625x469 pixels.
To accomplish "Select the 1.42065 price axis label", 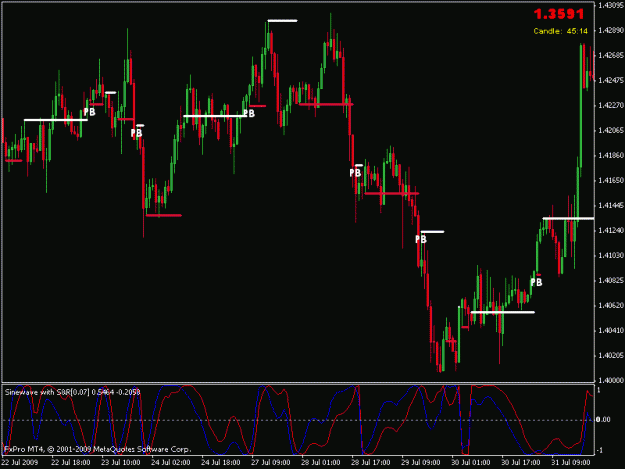I will (x=610, y=131).
